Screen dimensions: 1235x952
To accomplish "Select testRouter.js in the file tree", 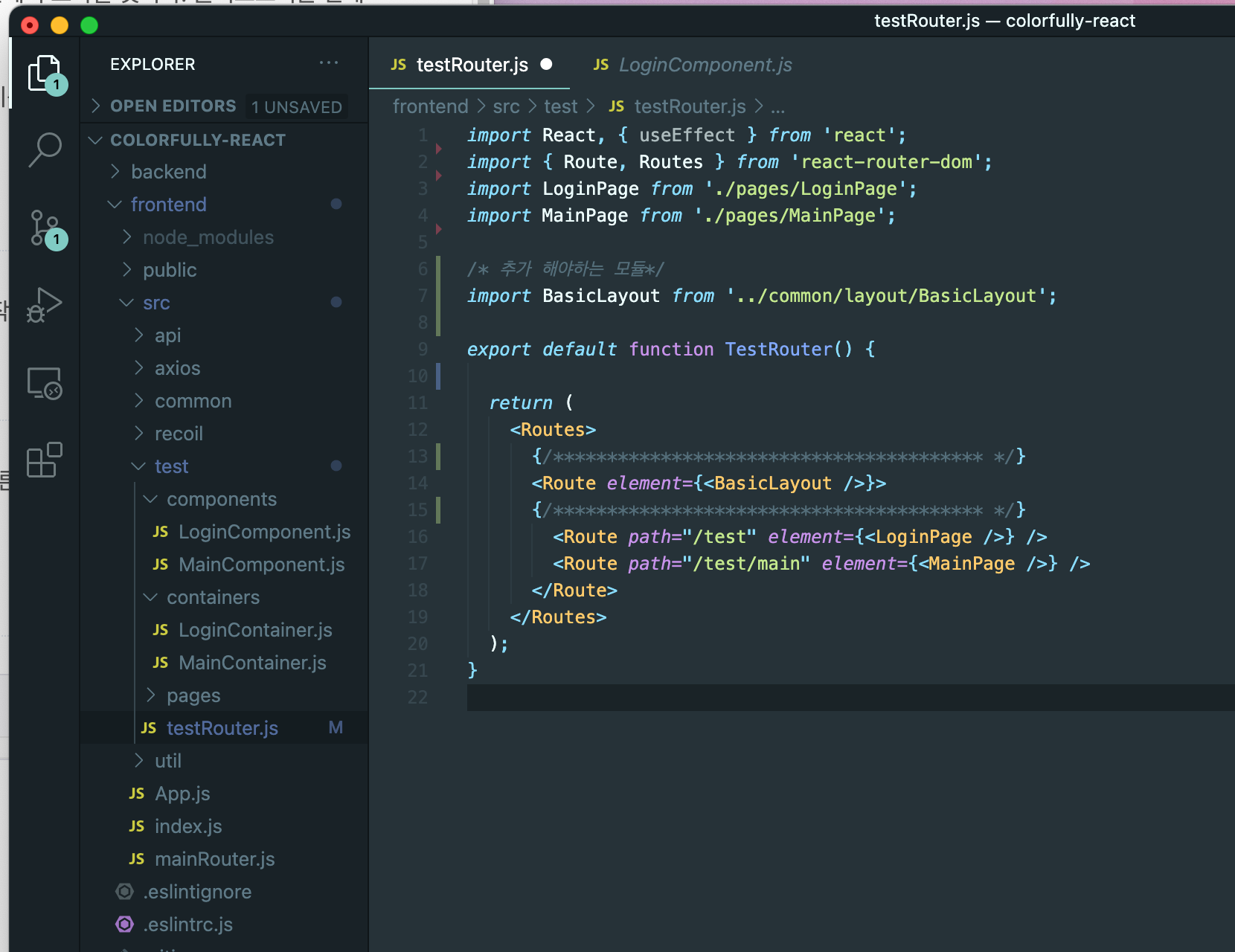I will click(222, 728).
